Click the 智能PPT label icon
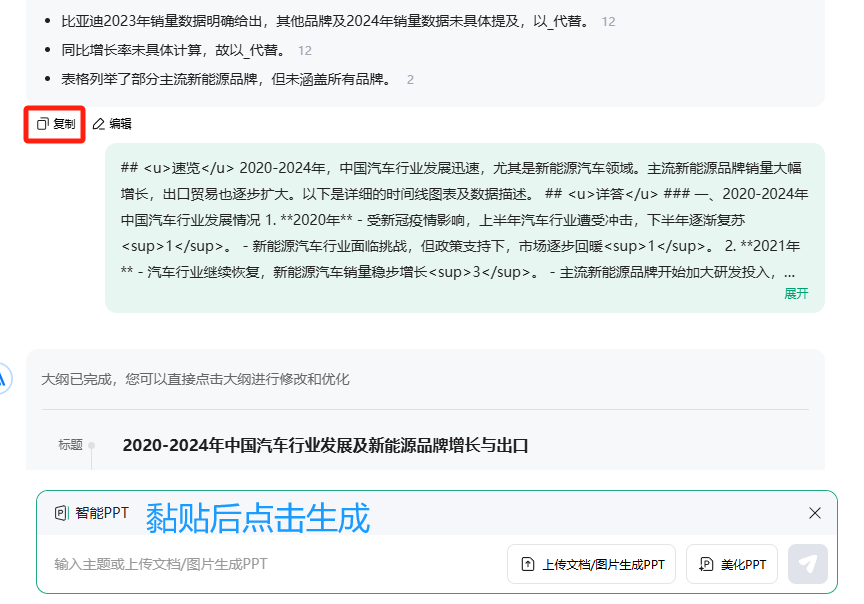Image resolution: width=864 pixels, height=604 pixels. (x=61, y=513)
